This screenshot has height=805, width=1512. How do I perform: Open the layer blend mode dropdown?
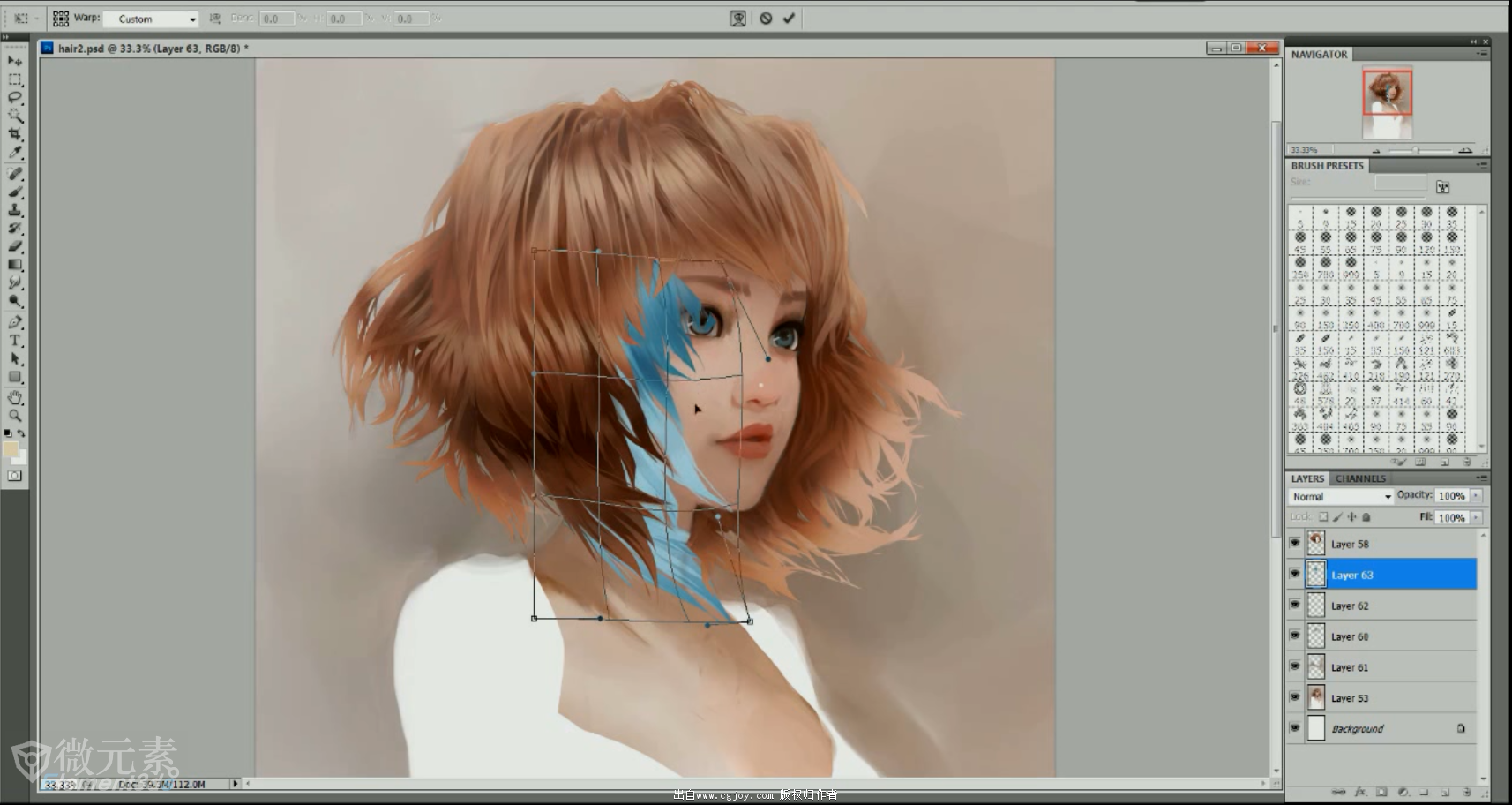pyautogui.click(x=1341, y=496)
